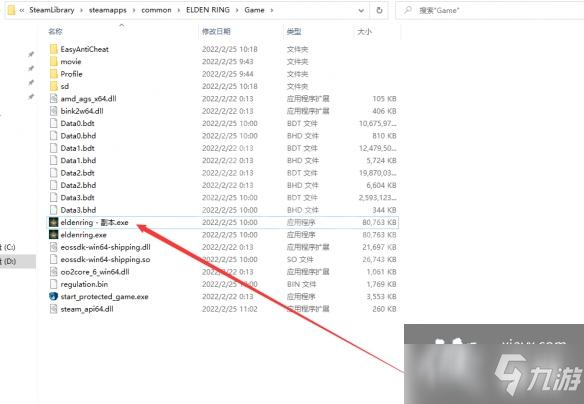The height and width of the screenshot is (404, 584).
Task: Click the start_protected_game.exe icon
Action: point(54,296)
